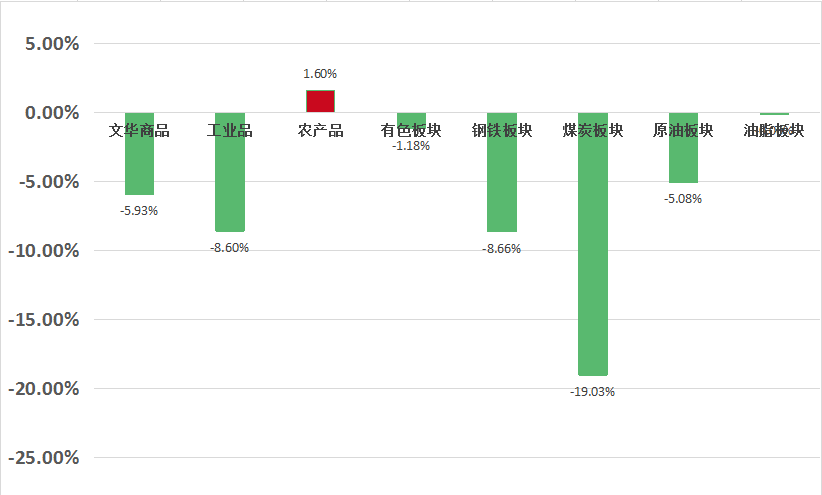Click the 有色板块 category label
Image resolution: width=822 pixels, height=495 pixels.
[411, 131]
